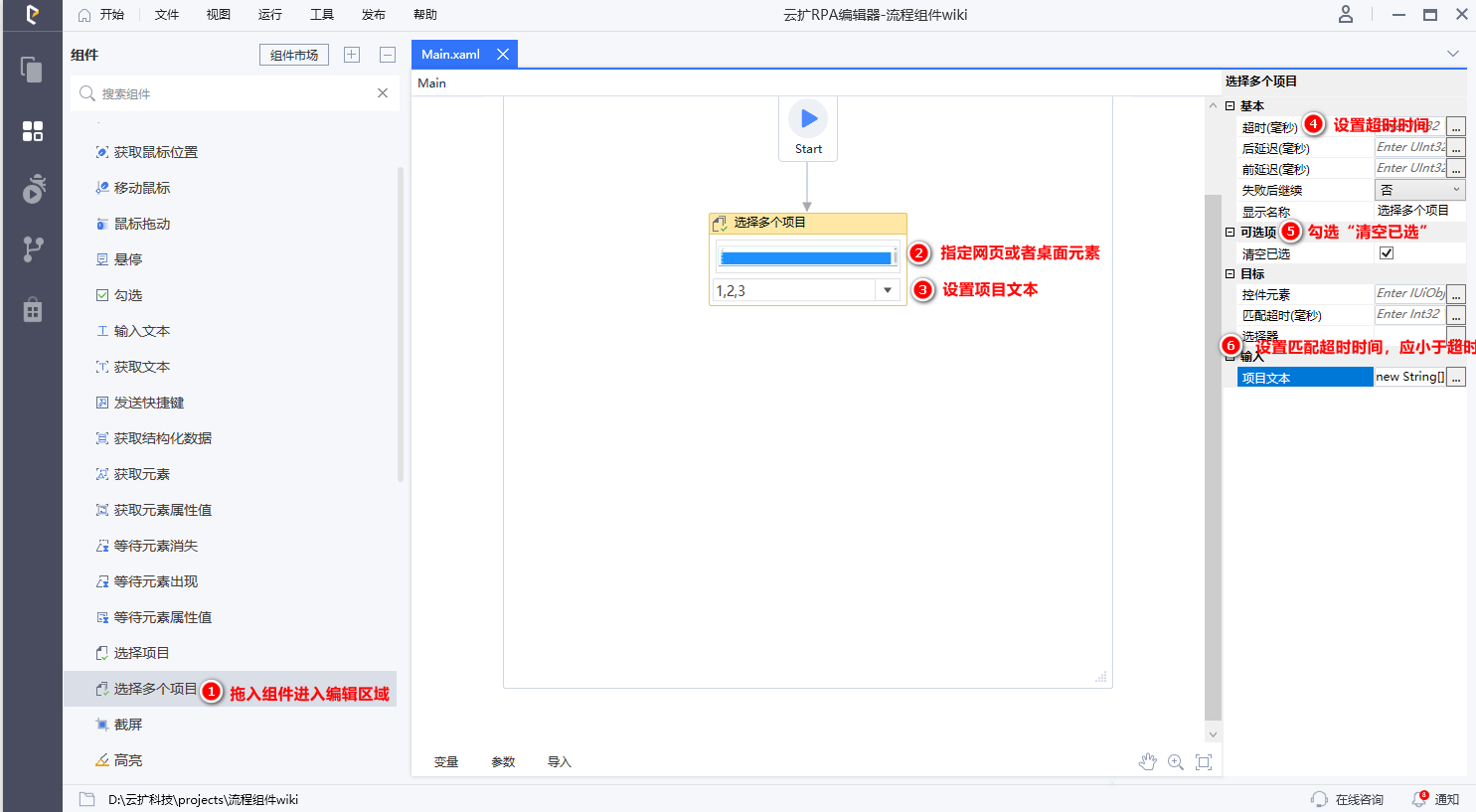Close the Main.xaml tab
The width and height of the screenshot is (1476, 812).
point(503,54)
